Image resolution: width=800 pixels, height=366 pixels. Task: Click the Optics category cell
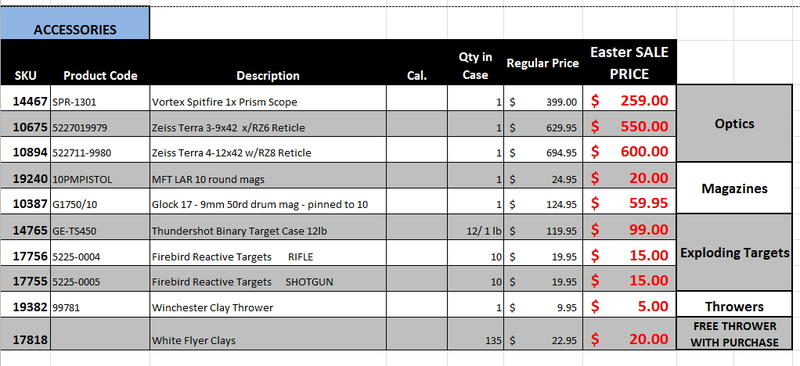pos(734,124)
